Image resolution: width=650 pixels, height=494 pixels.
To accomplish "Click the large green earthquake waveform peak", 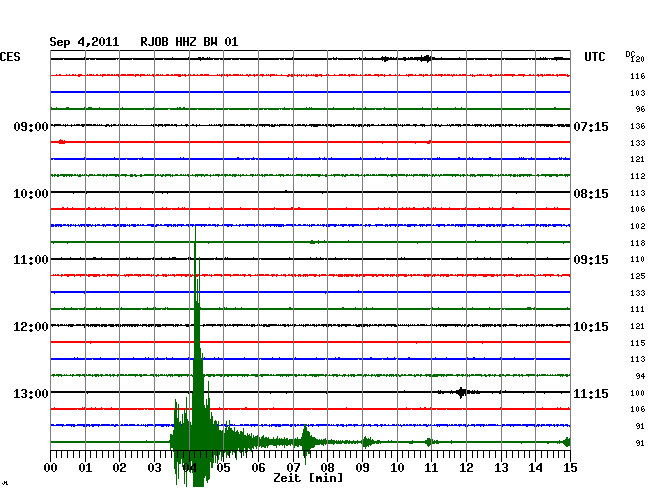I will [x=197, y=356].
